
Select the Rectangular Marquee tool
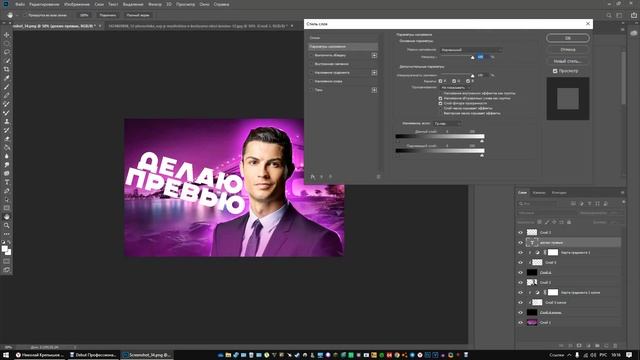7,44
